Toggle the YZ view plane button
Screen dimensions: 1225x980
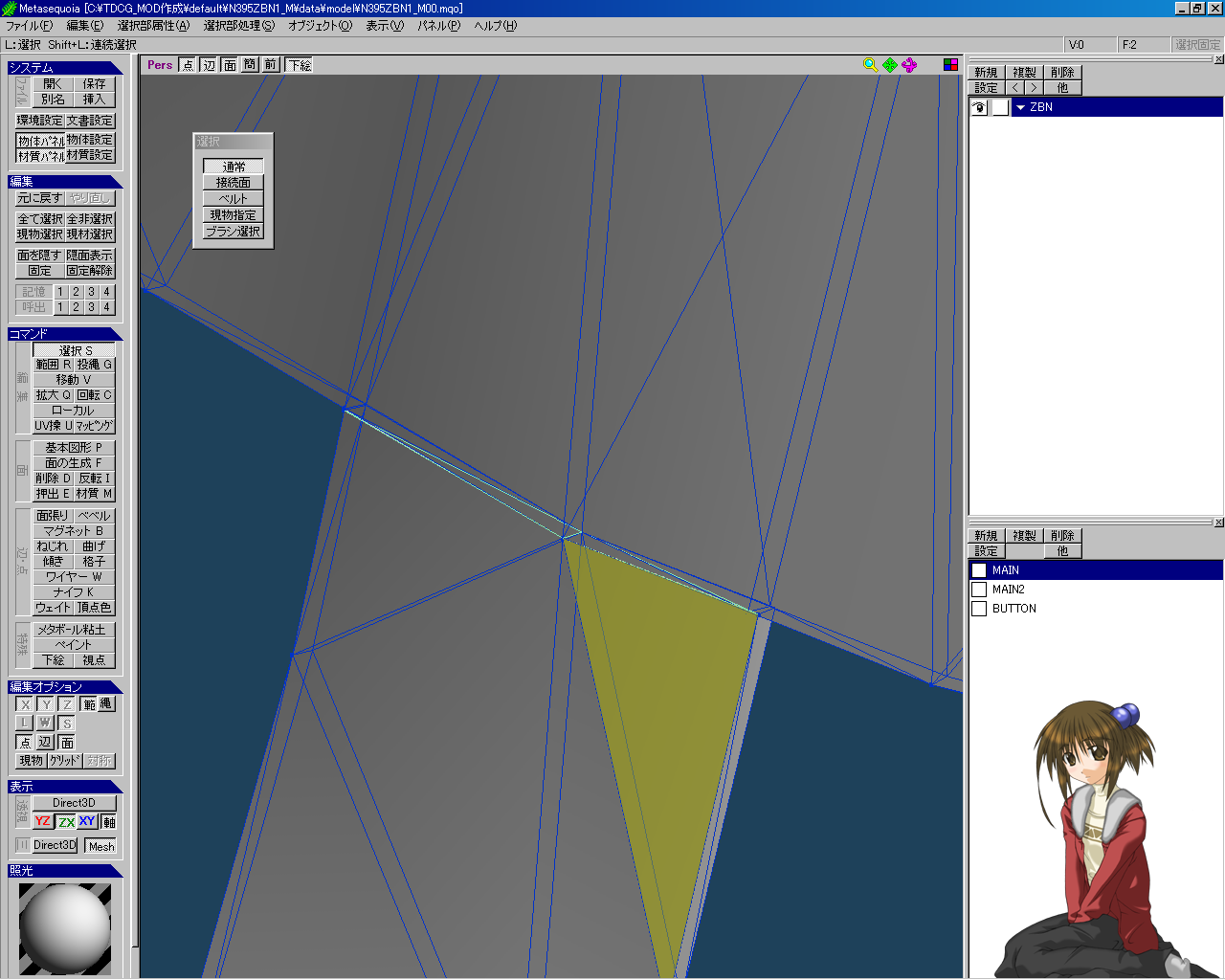[43, 821]
